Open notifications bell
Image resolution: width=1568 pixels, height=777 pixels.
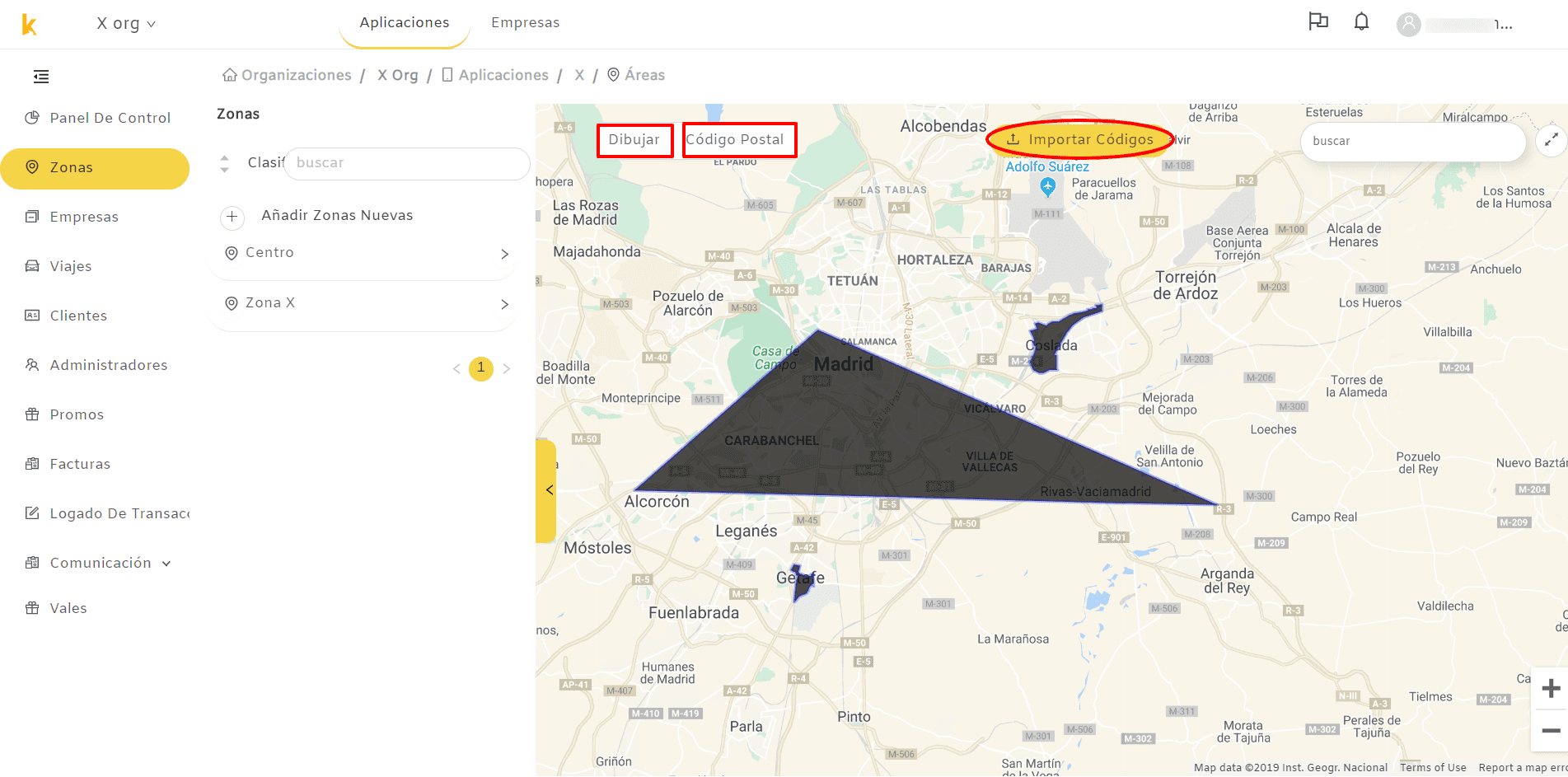click(x=1362, y=22)
